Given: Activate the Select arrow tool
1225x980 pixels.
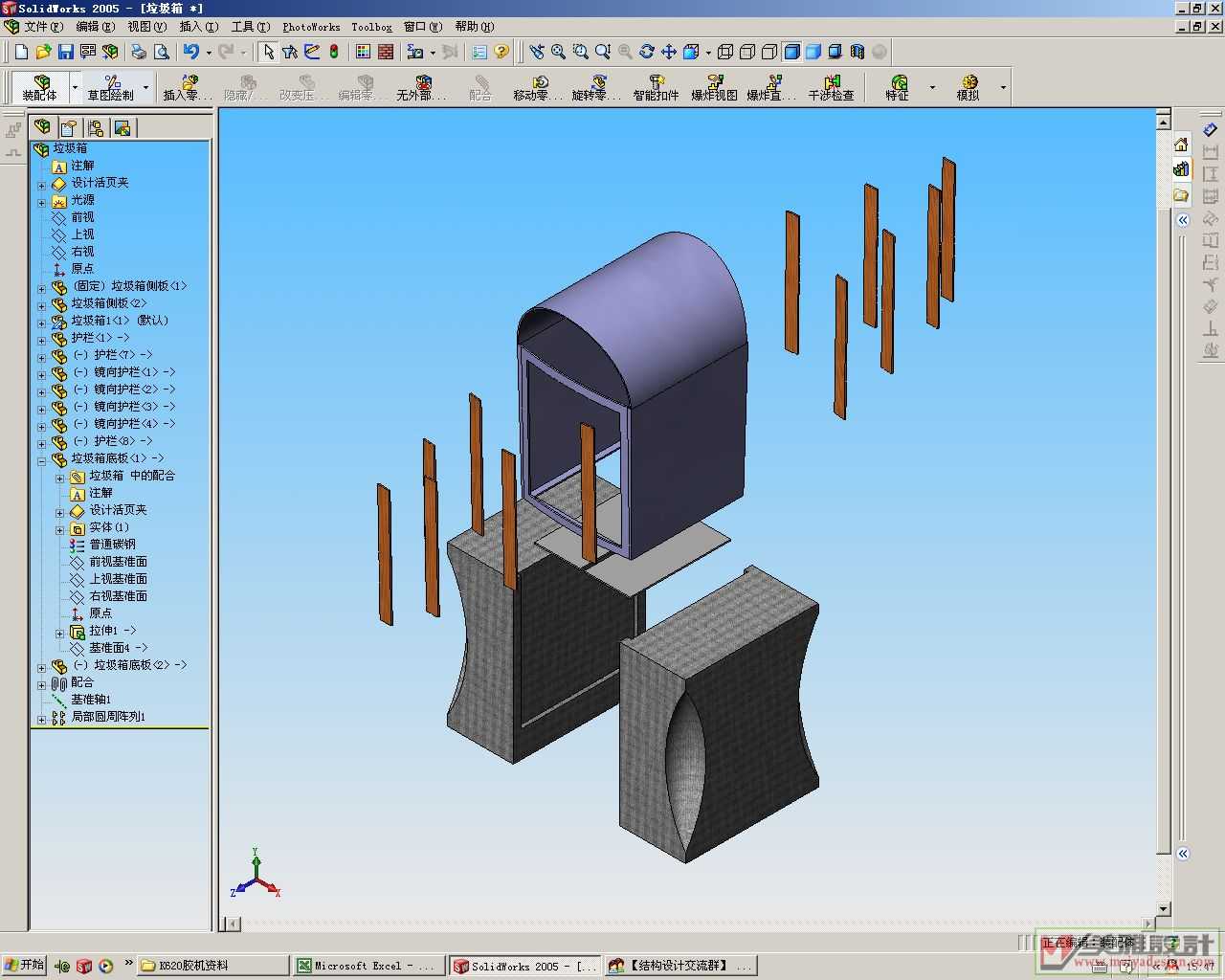Looking at the screenshot, I should pos(269,52).
